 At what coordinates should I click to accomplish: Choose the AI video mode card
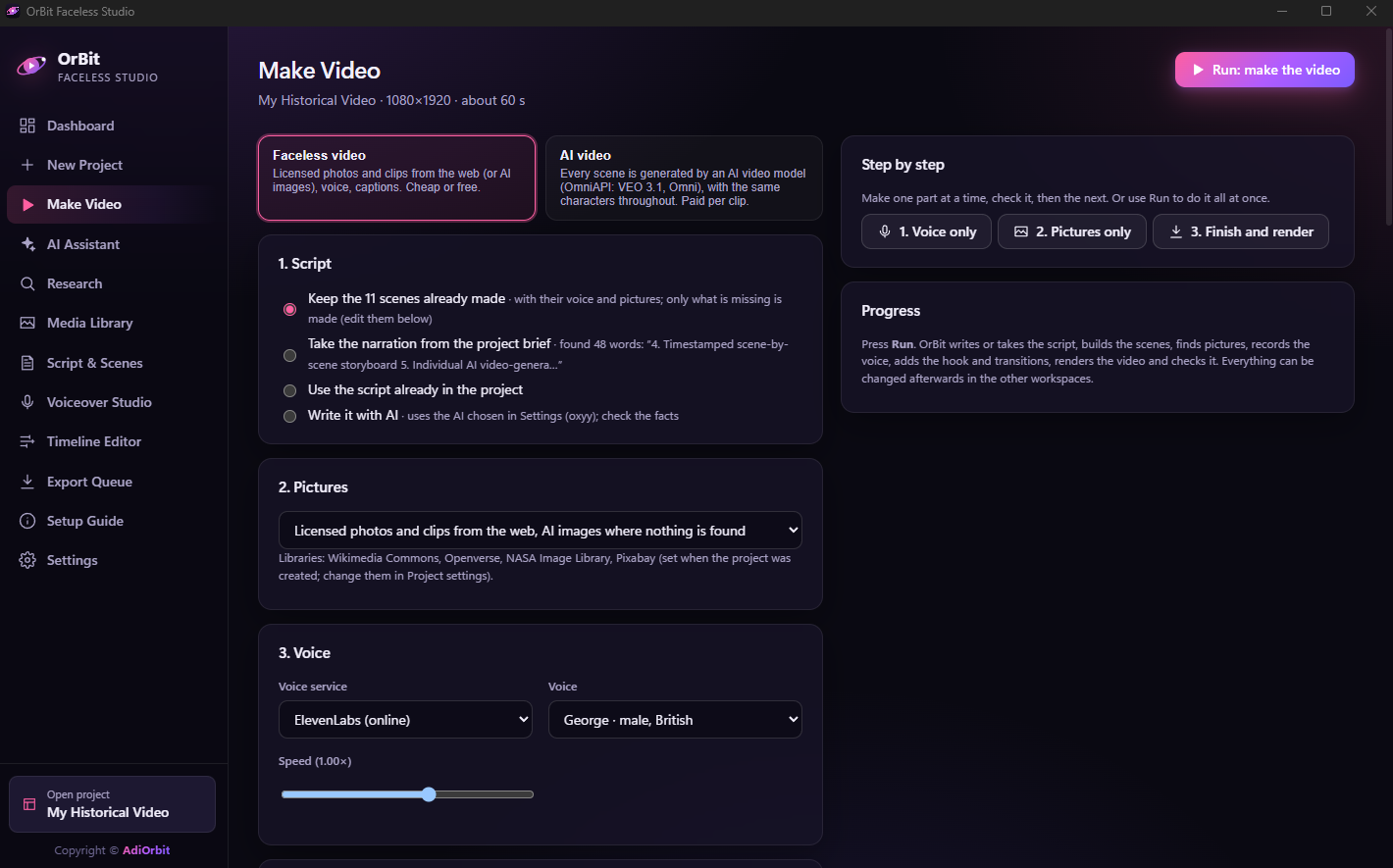(684, 178)
